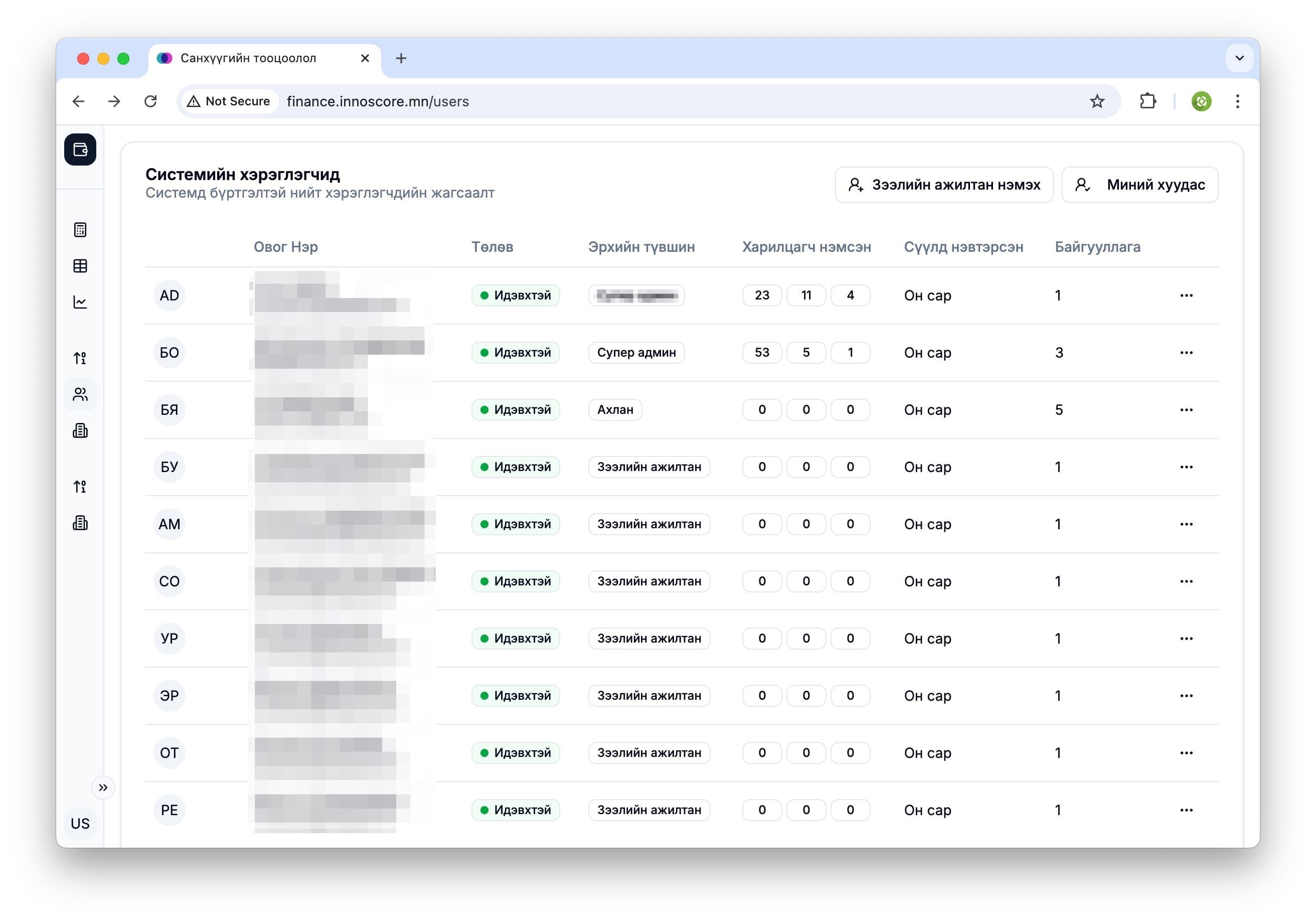Open the three-dot menu for the AD row

(x=1186, y=295)
